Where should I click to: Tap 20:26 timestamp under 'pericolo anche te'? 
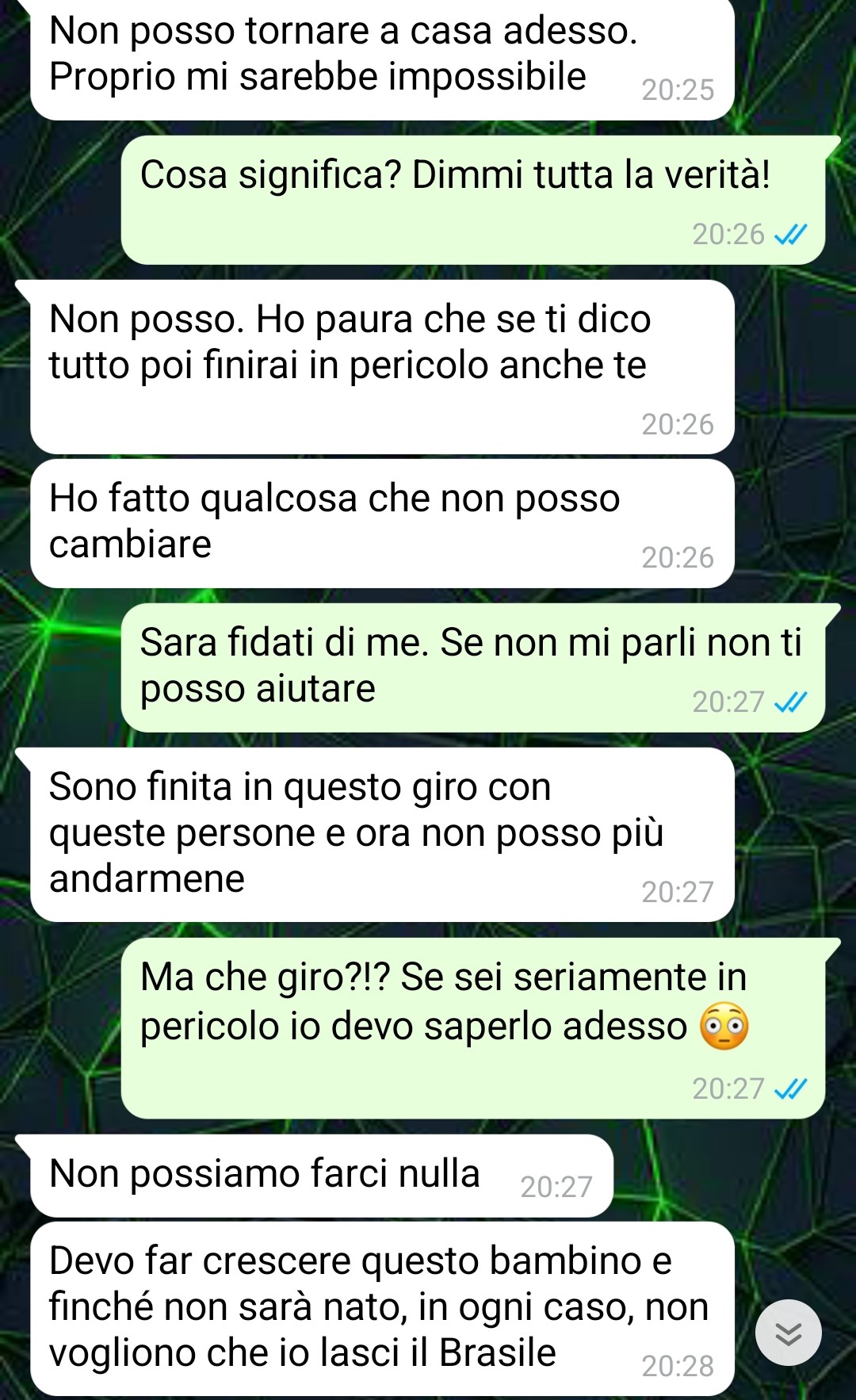pyautogui.click(x=678, y=424)
